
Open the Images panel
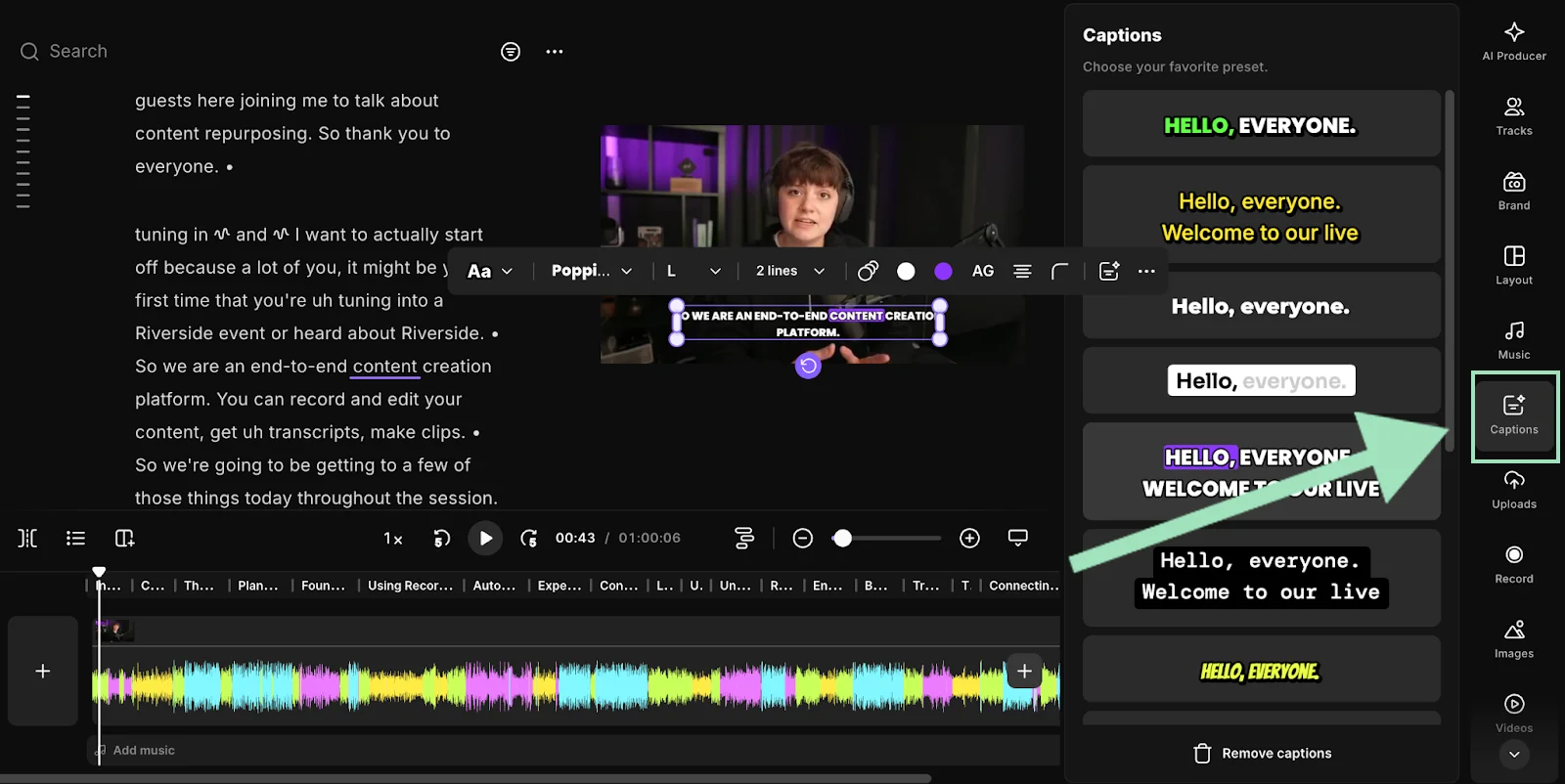coord(1514,639)
